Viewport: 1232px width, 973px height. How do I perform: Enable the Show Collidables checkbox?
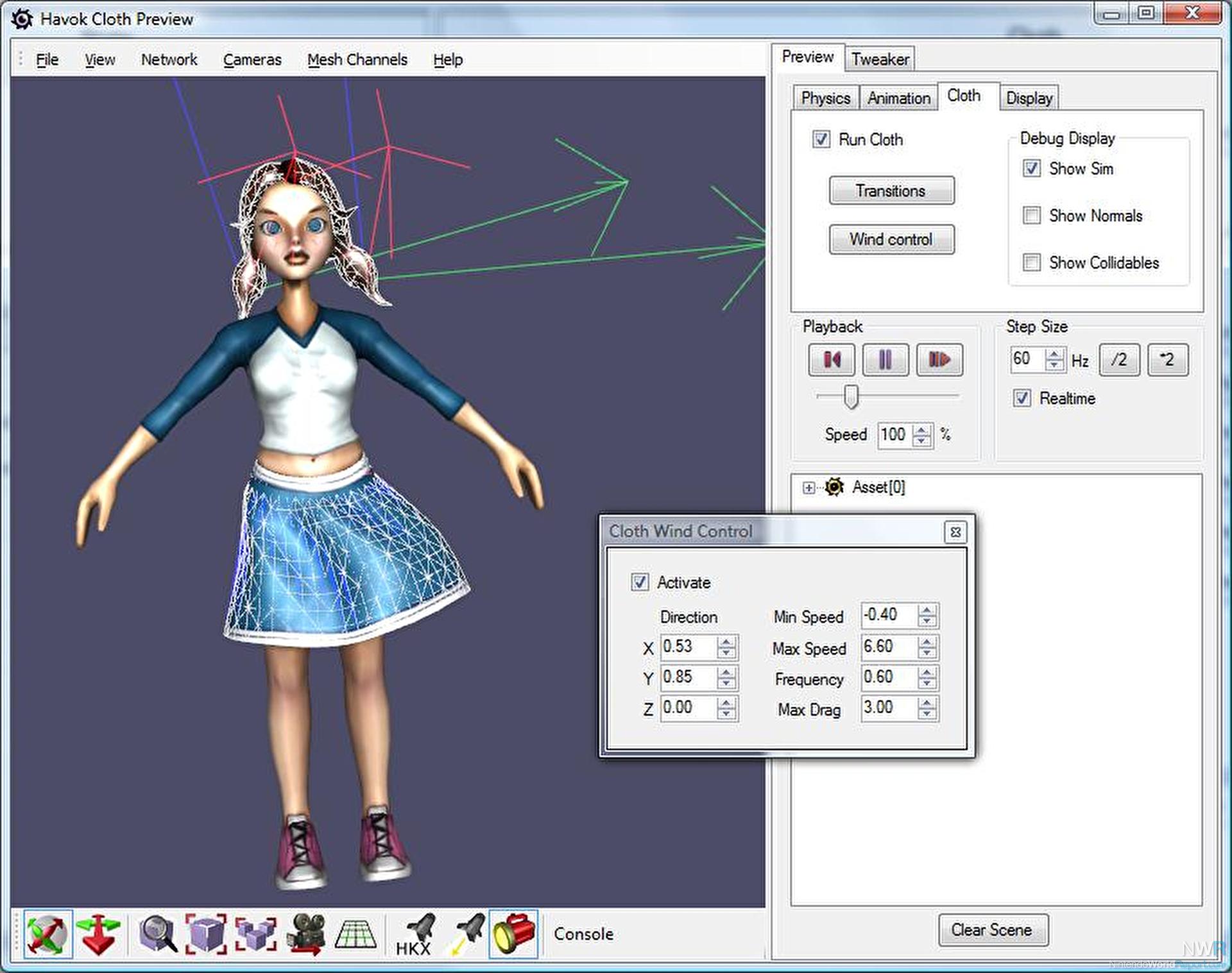[1031, 262]
